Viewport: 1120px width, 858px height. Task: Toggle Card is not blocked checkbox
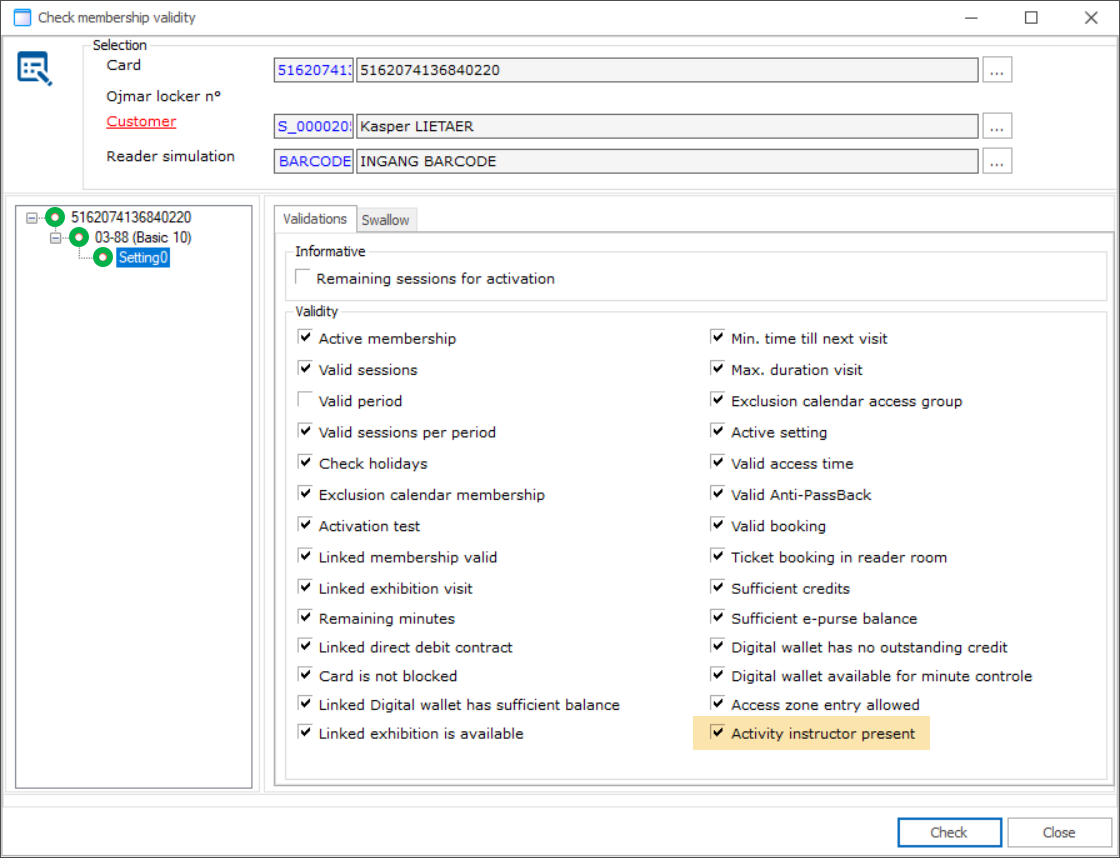(x=305, y=674)
